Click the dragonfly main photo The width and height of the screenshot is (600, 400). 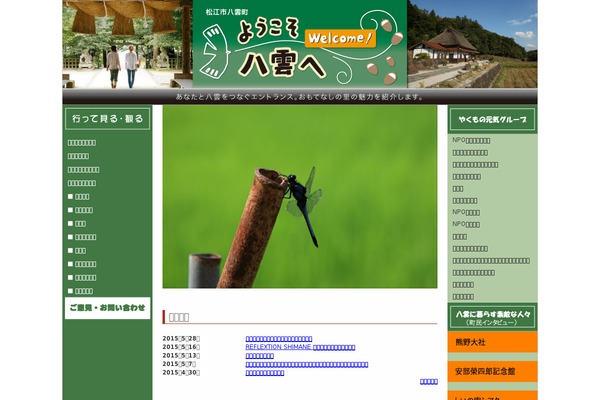pos(300,197)
